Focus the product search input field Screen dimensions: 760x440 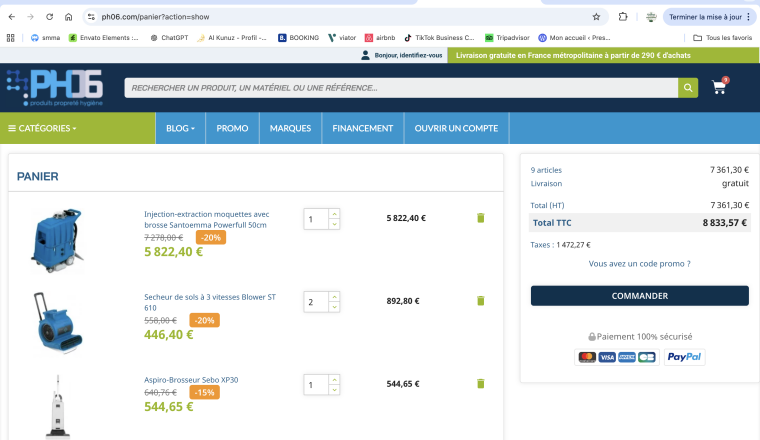pyautogui.click(x=401, y=88)
